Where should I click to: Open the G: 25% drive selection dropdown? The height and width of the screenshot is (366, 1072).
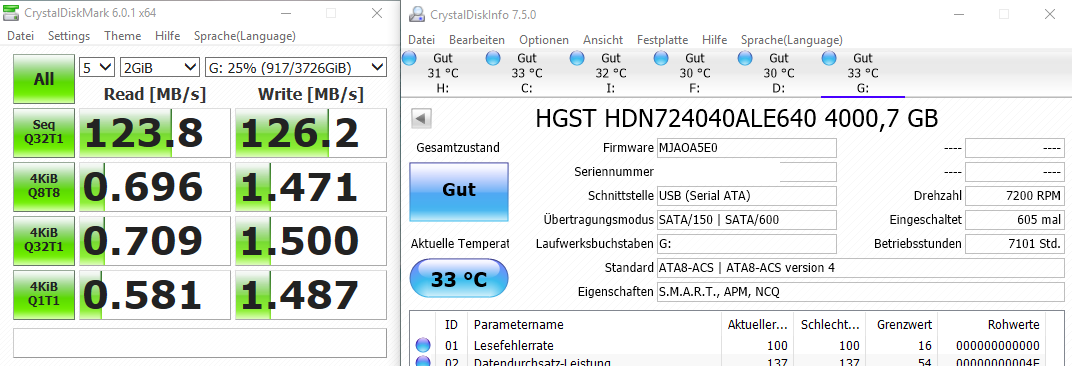pos(296,67)
